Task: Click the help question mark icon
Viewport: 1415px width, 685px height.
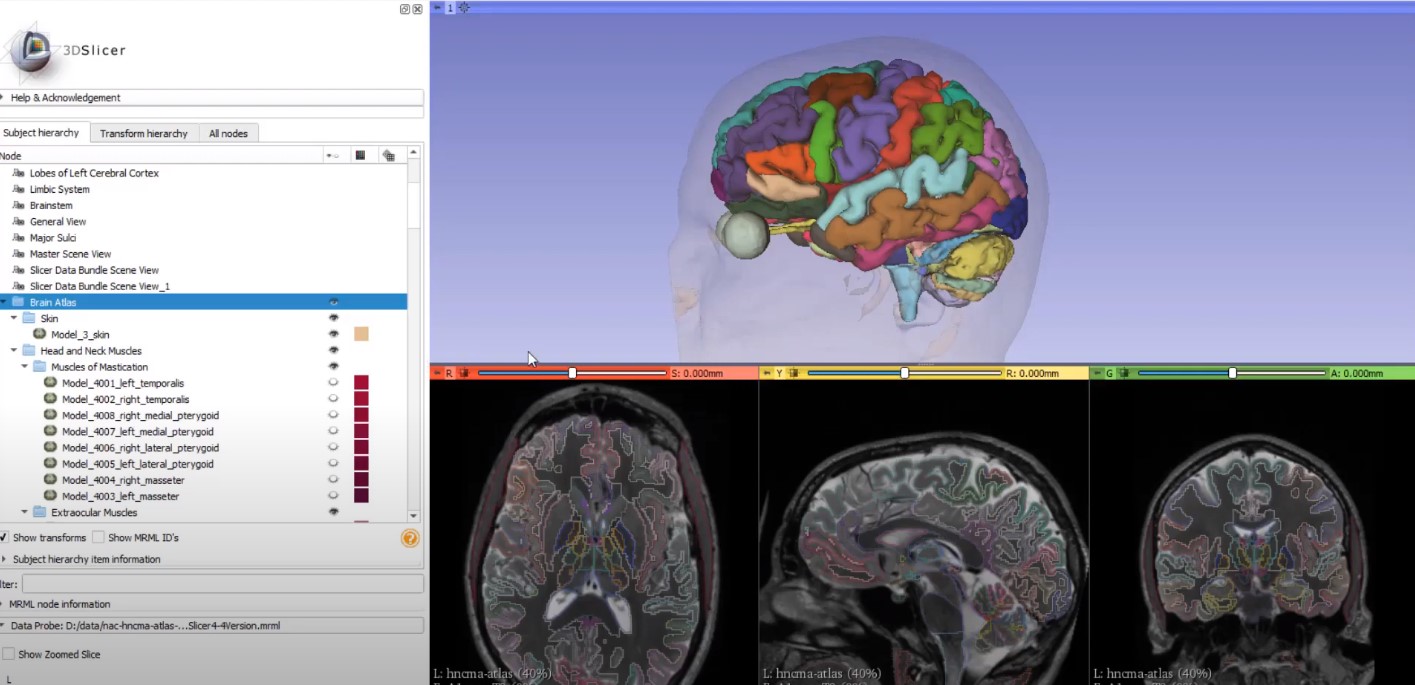Action: (x=409, y=538)
